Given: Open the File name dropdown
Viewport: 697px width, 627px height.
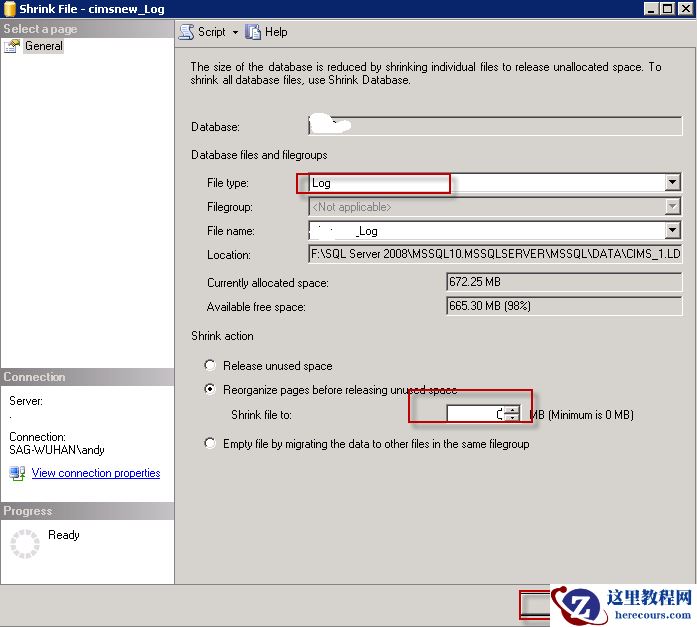Looking at the screenshot, I should point(673,230).
